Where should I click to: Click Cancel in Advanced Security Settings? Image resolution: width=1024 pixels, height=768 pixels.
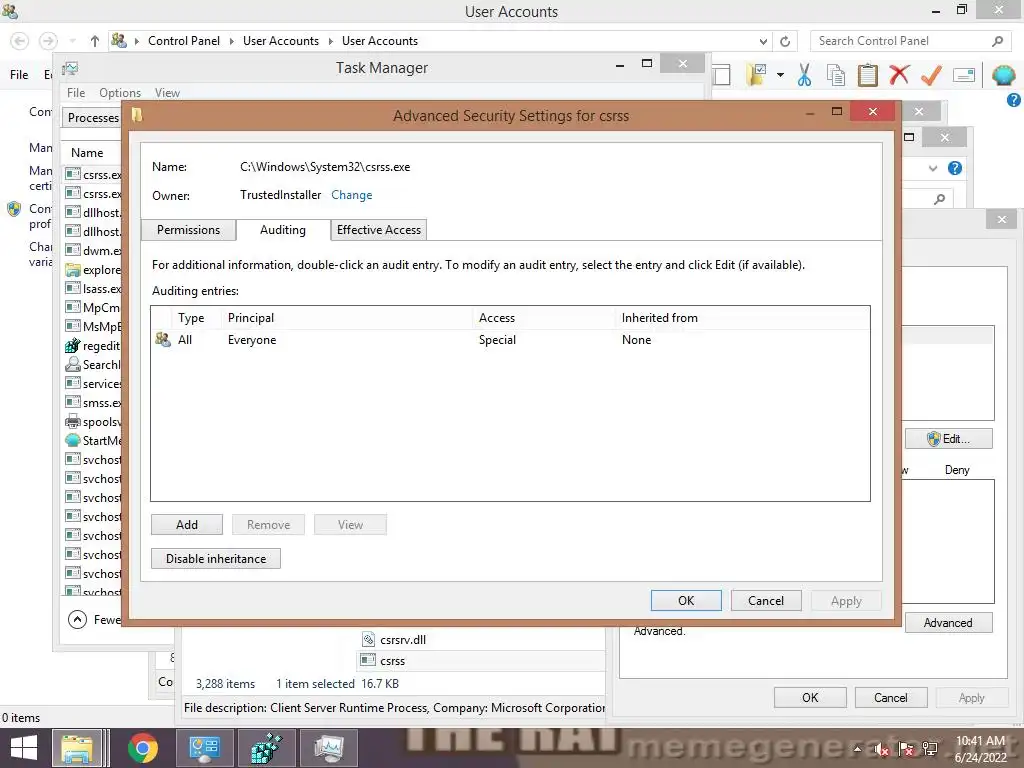pyautogui.click(x=765, y=601)
